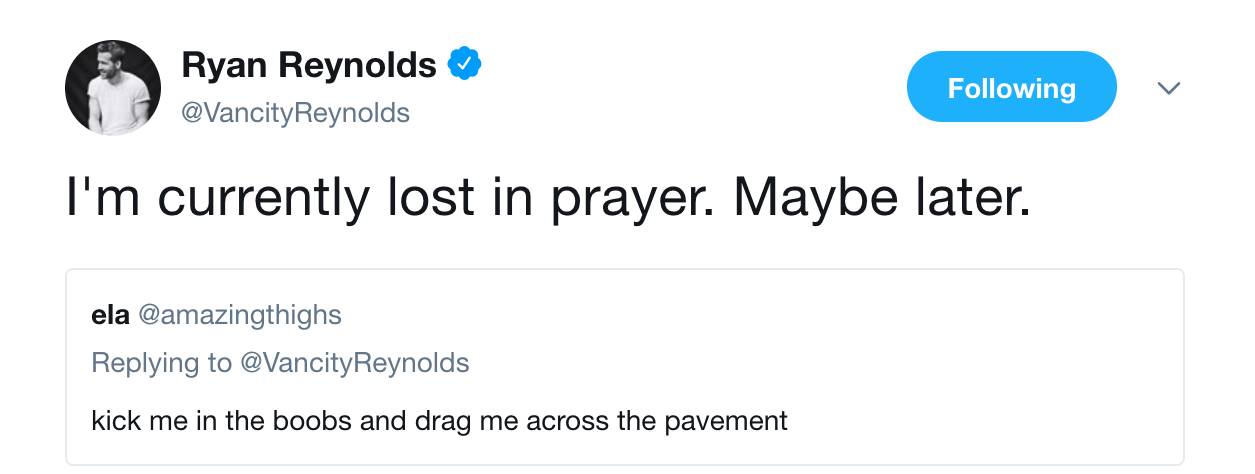
Task: Select the tweet text 'I'm currently lost in prayer'
Action: click(385, 199)
